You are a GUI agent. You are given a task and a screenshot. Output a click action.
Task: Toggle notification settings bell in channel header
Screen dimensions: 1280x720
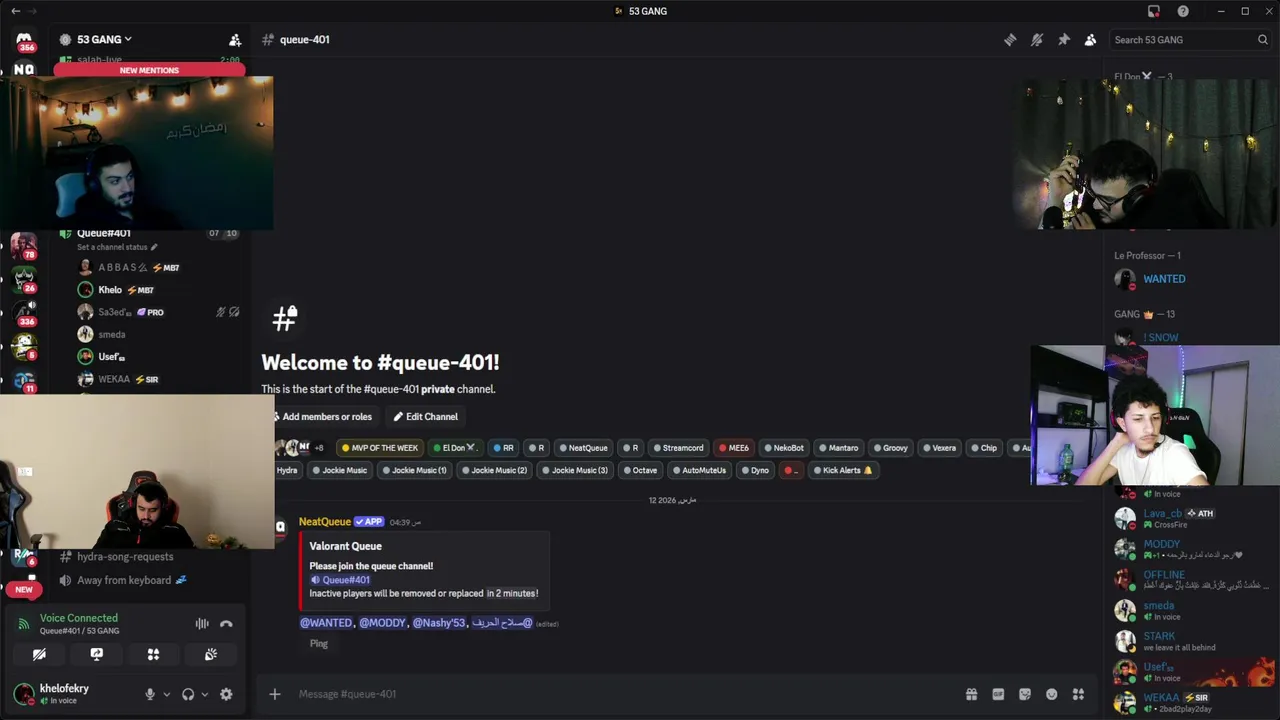pyautogui.click(x=1037, y=40)
